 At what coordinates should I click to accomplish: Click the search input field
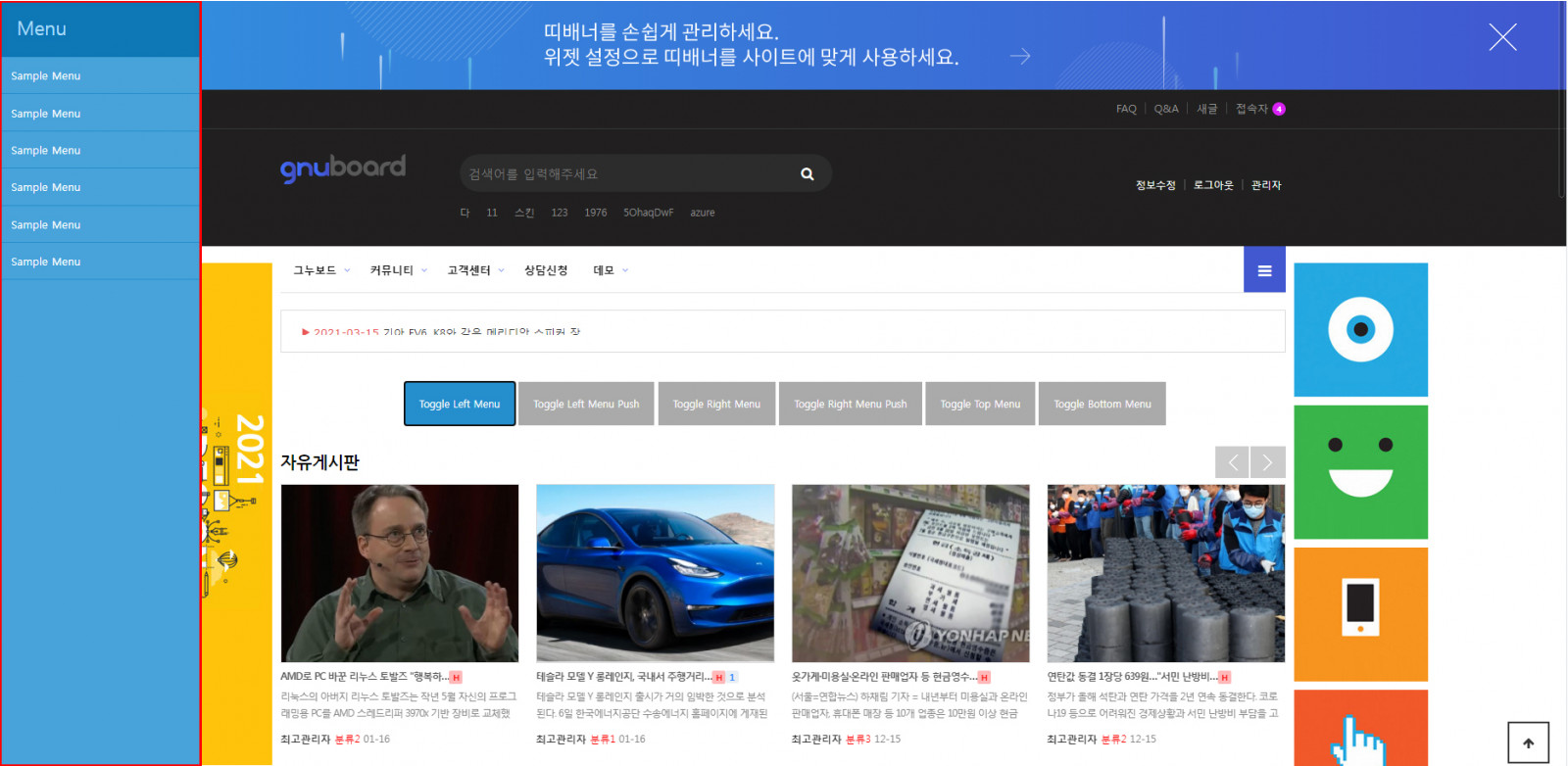pyautogui.click(x=627, y=174)
